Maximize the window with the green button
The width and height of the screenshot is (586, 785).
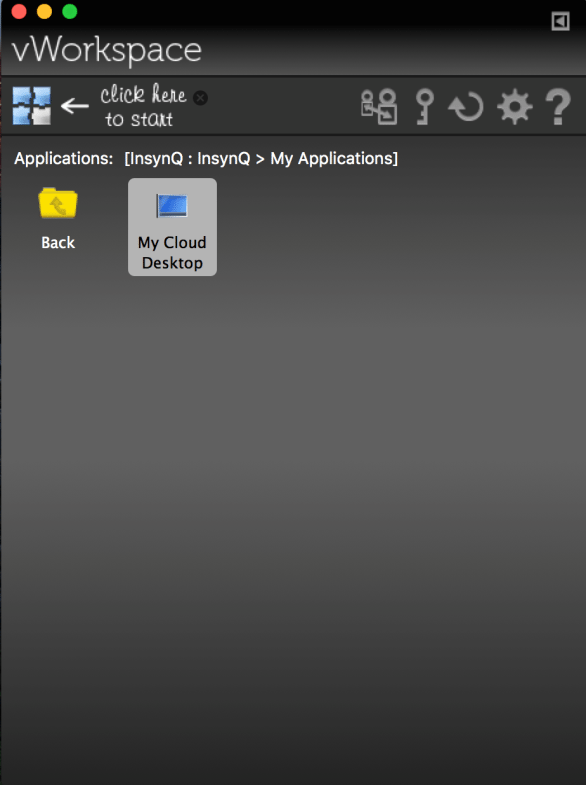[x=70, y=11]
